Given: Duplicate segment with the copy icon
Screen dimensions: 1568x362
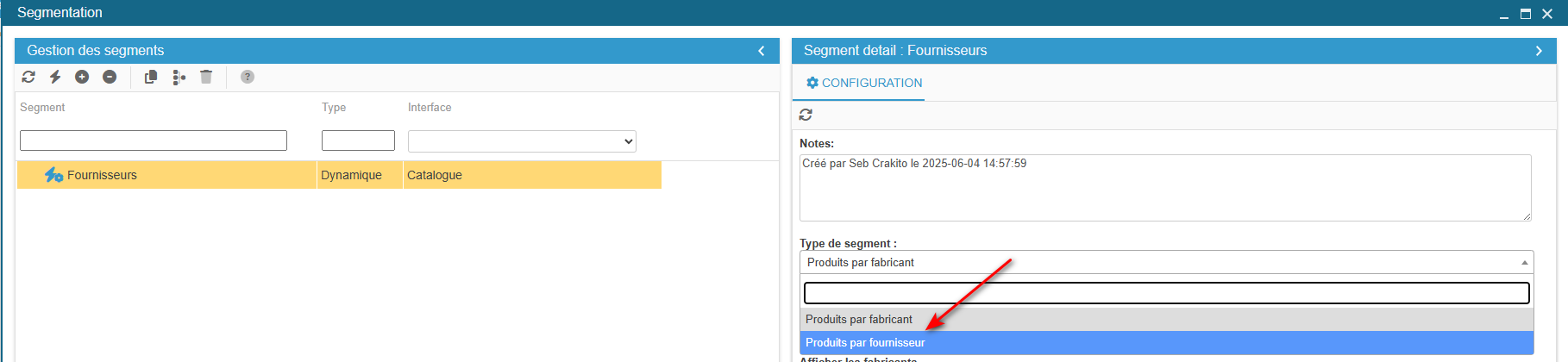Looking at the screenshot, I should [151, 77].
